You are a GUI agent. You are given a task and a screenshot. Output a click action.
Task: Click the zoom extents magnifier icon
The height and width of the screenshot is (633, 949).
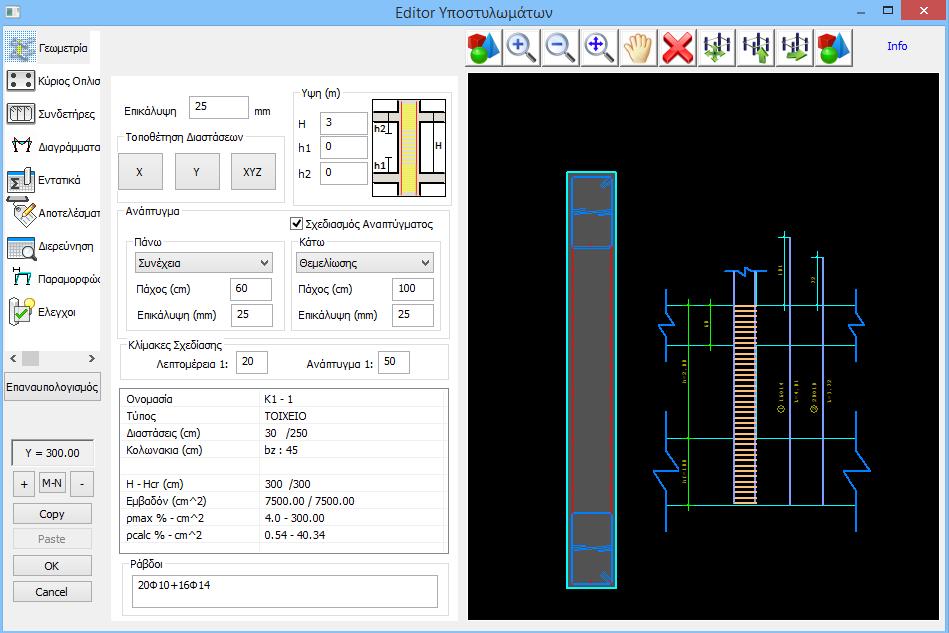[x=599, y=47]
